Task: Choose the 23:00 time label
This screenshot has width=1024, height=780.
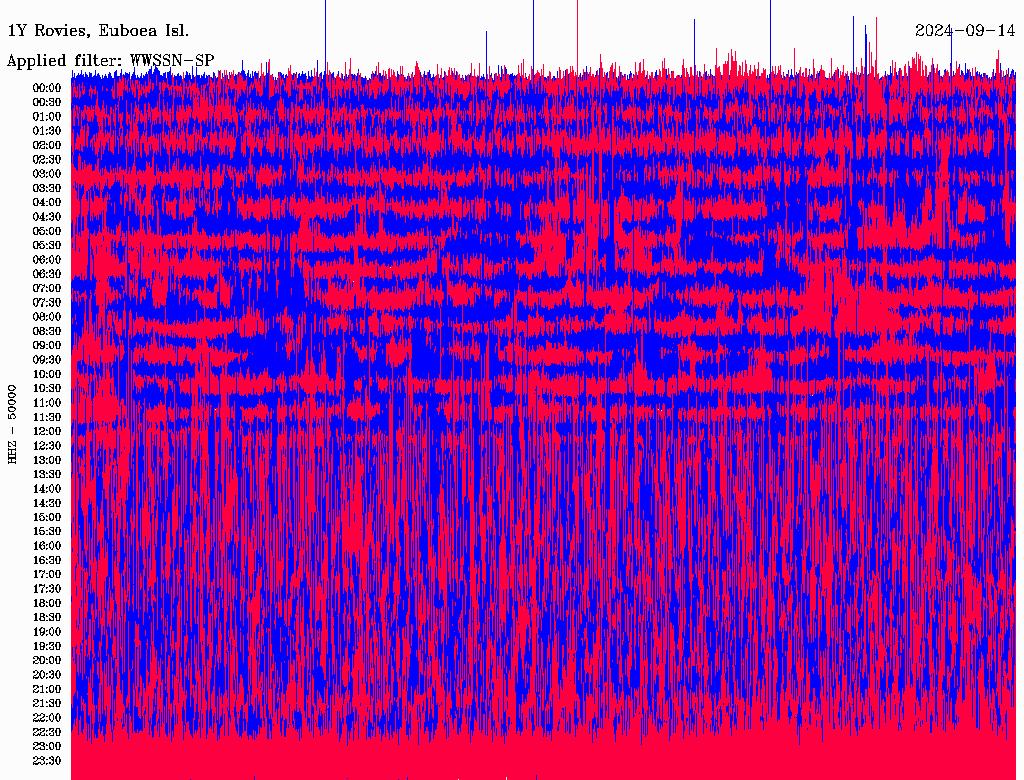Action: click(x=47, y=746)
